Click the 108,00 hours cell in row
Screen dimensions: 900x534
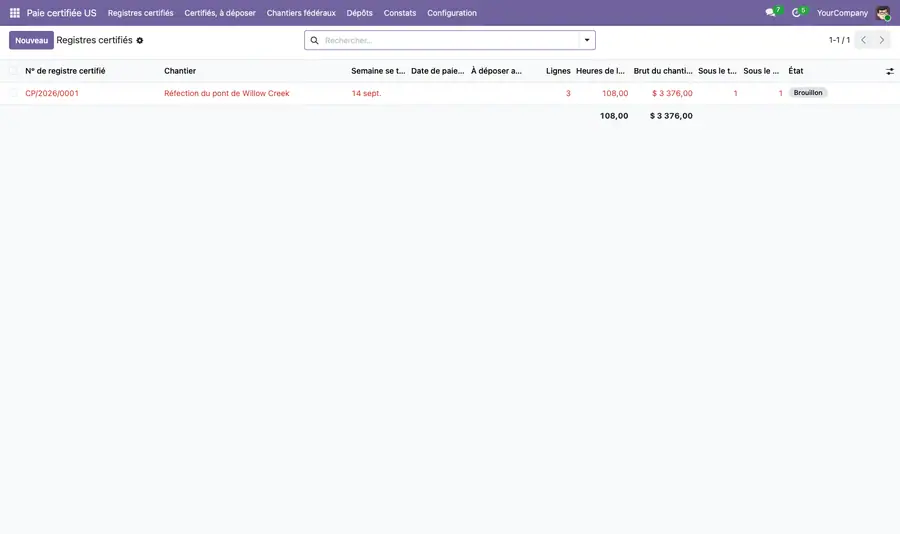click(615, 93)
